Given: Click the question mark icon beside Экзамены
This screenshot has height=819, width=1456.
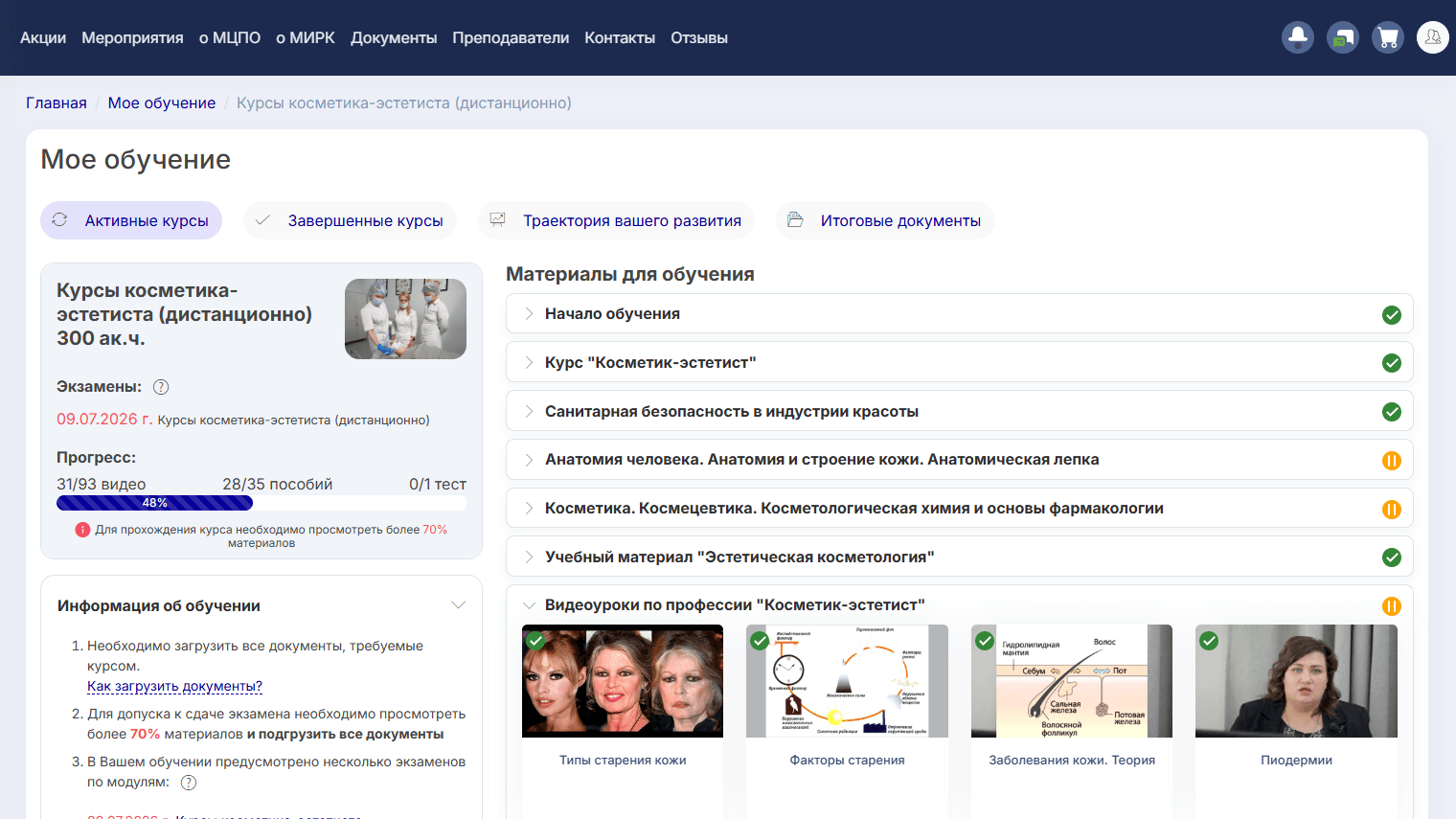Looking at the screenshot, I should 161,387.
